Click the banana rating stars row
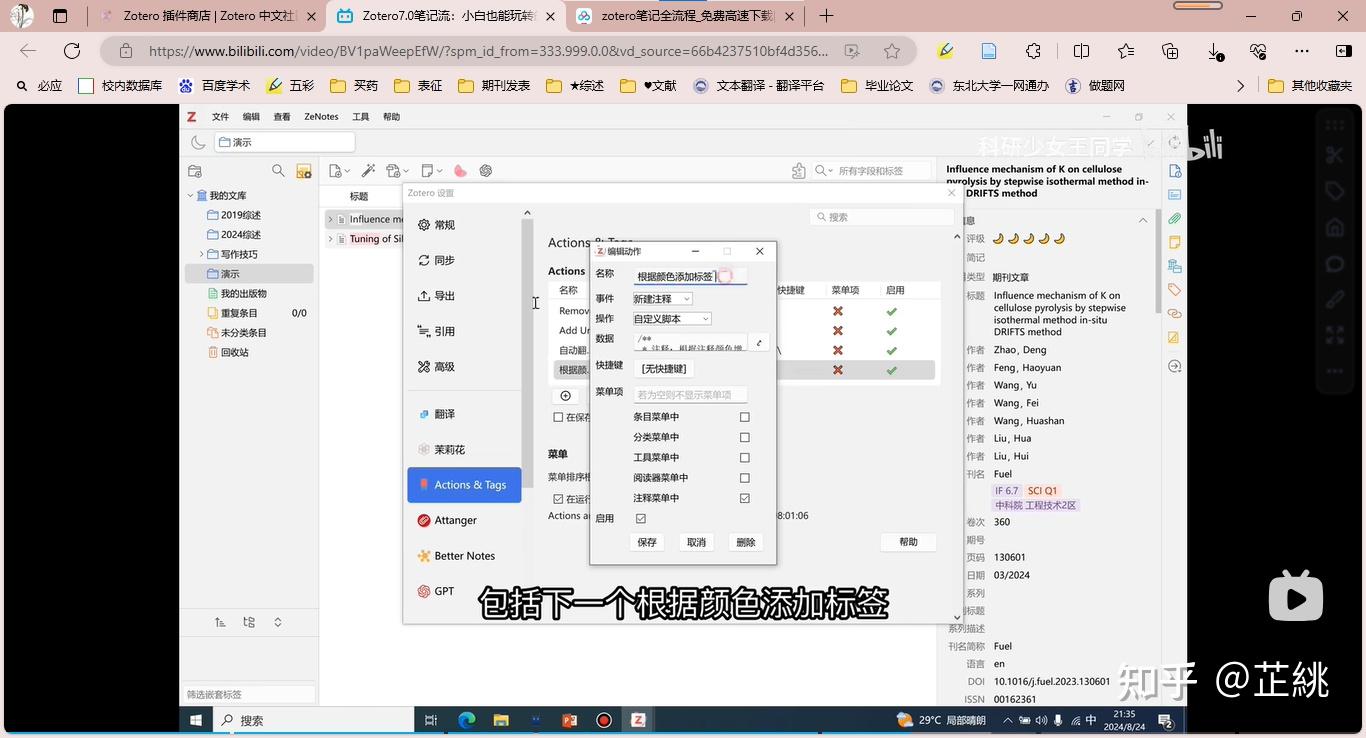 [x=1029, y=239]
